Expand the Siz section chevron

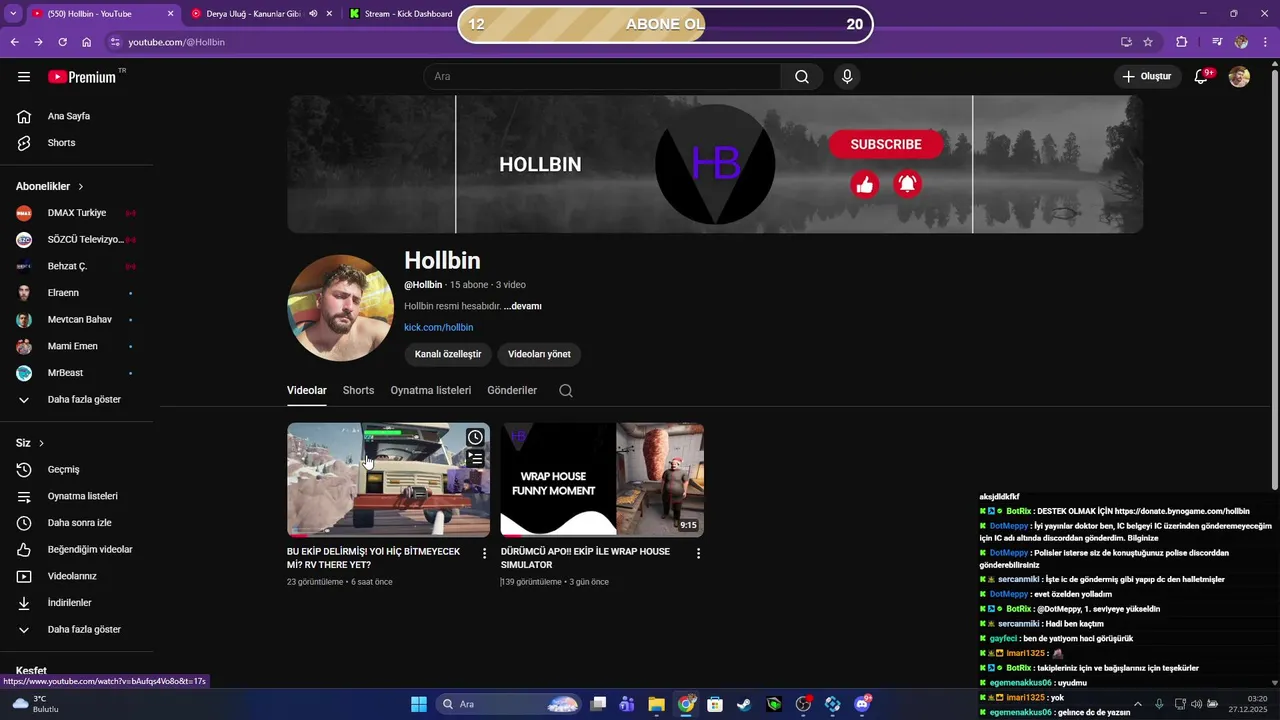[41, 443]
